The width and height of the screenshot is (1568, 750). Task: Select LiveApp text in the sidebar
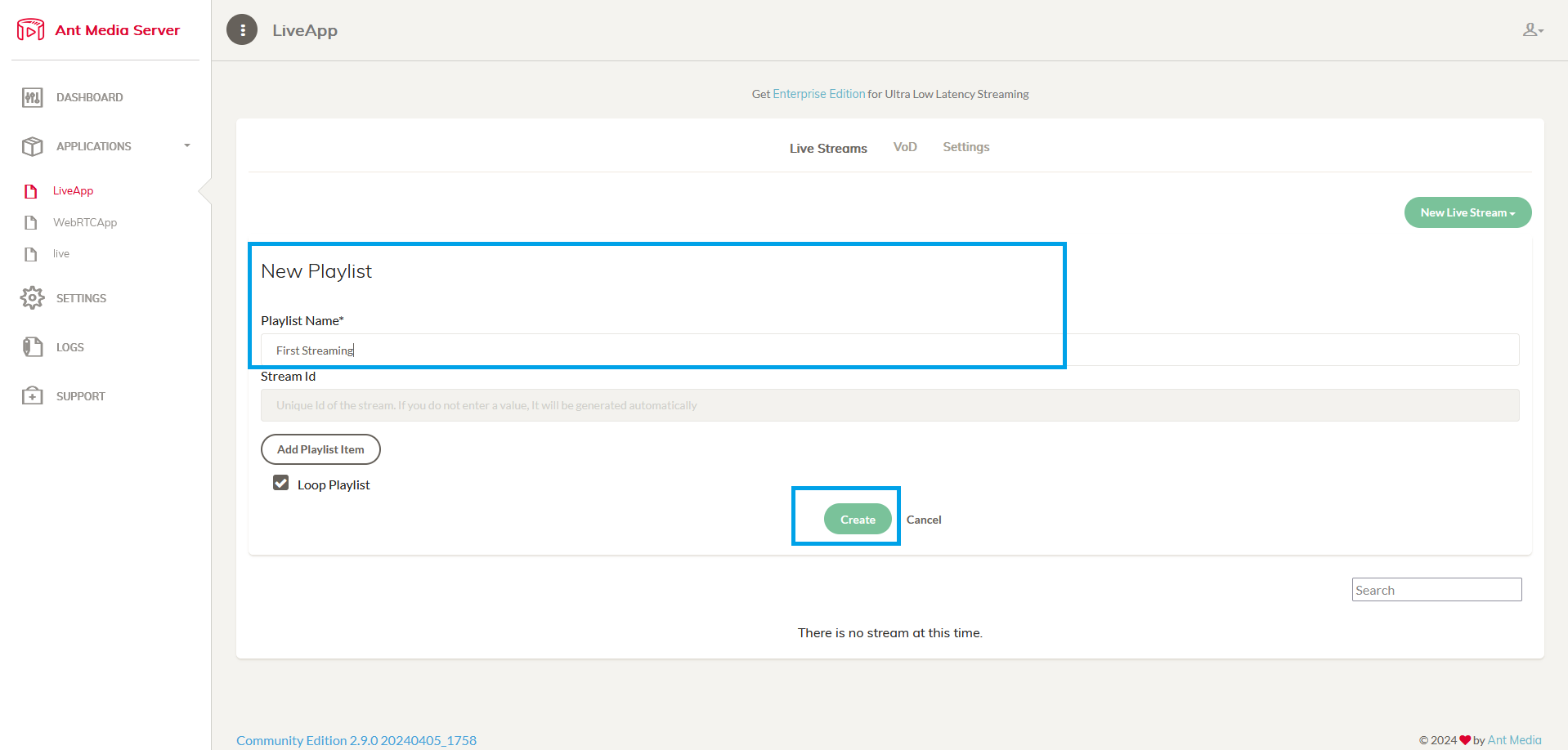point(73,190)
